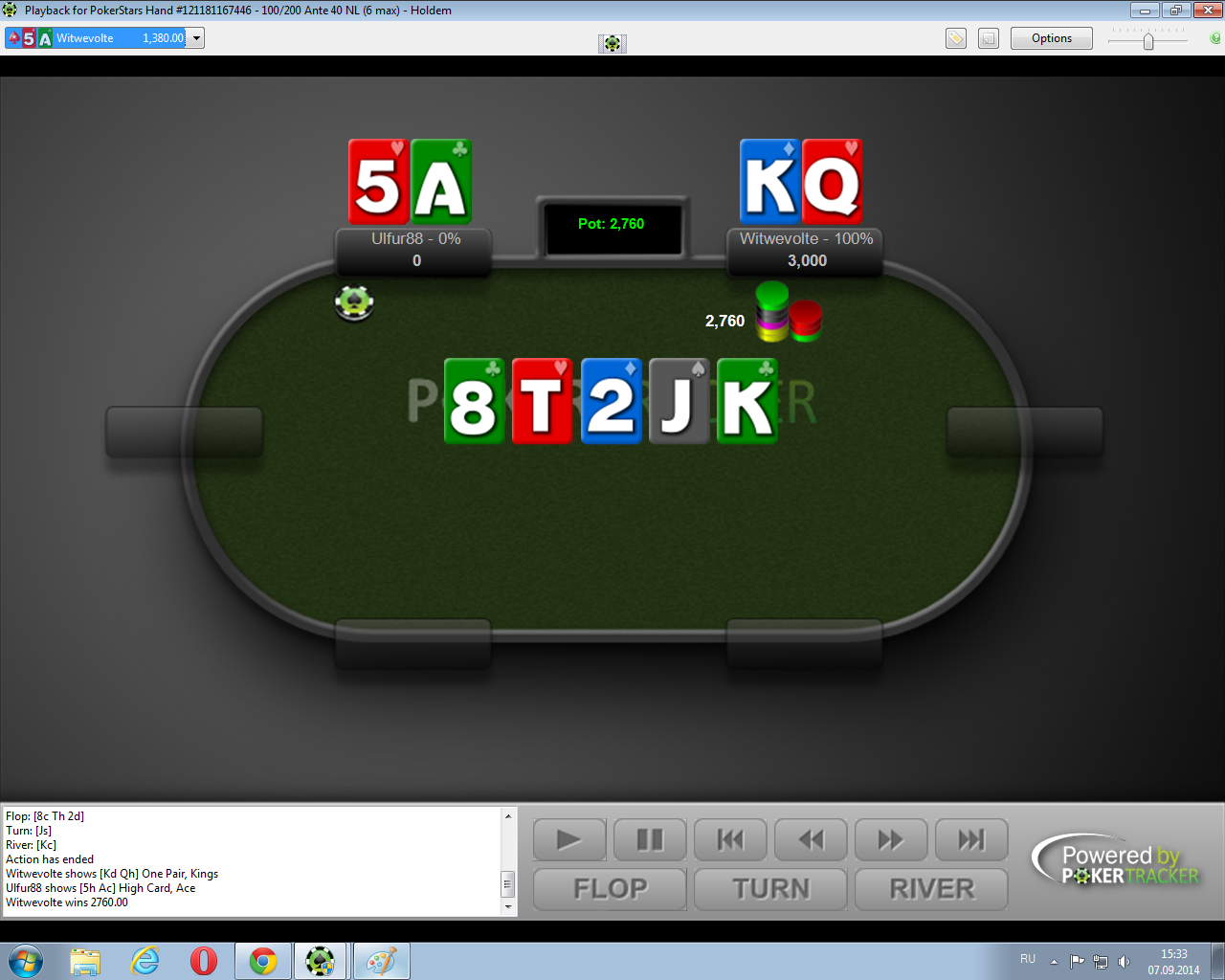Click the scroll-down arrow of the hand log
The height and width of the screenshot is (980, 1225).
(508, 906)
